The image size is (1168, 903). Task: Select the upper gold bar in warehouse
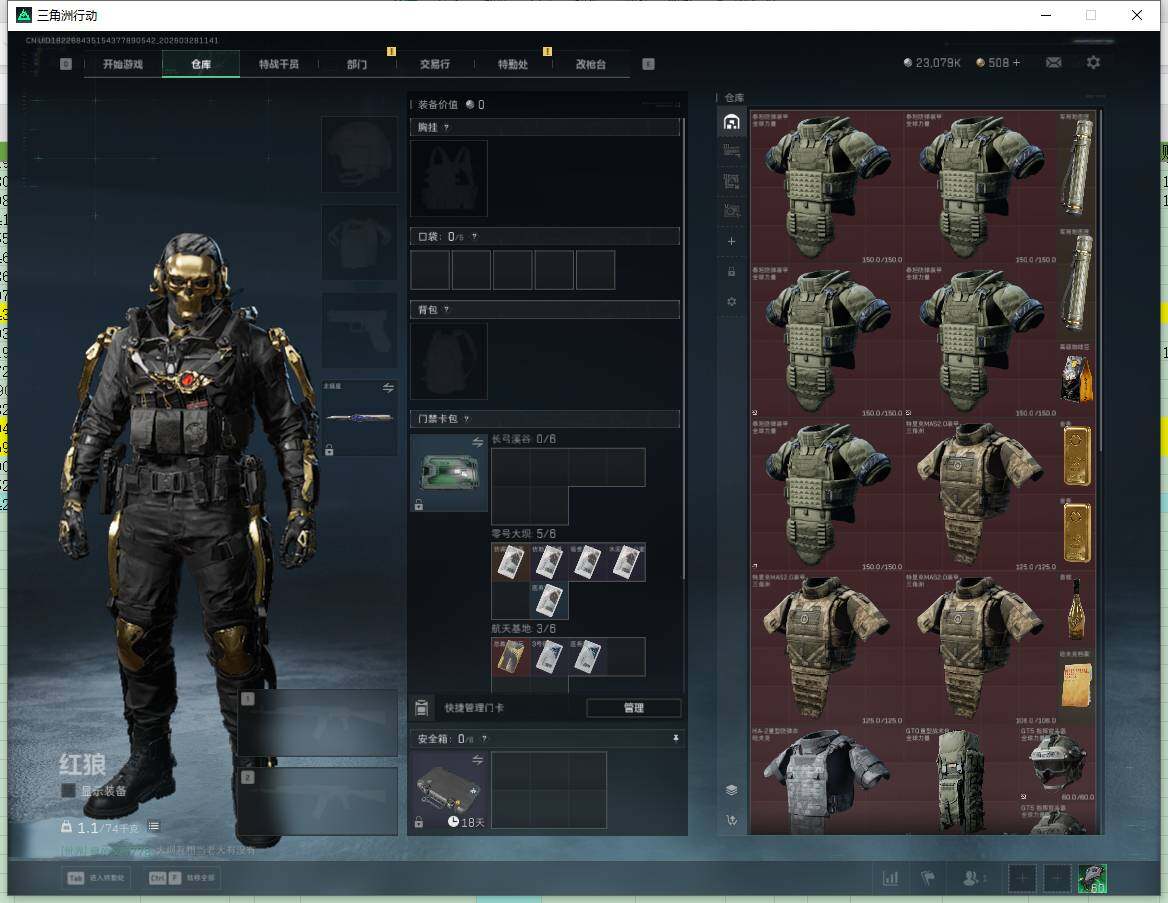pos(1076,455)
